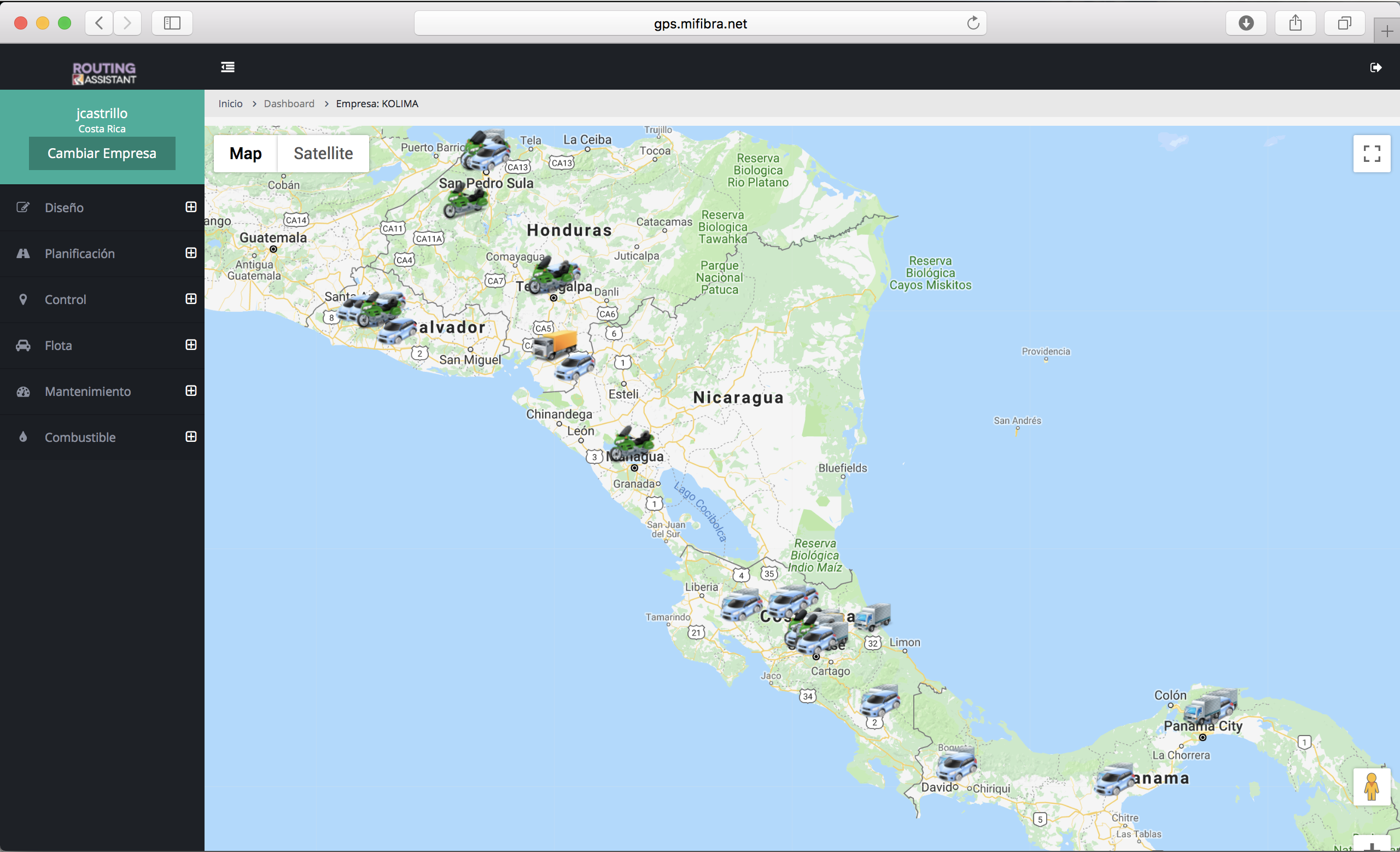This screenshot has height=852, width=1400.
Task: Switch map to Satellite view
Action: 323,153
